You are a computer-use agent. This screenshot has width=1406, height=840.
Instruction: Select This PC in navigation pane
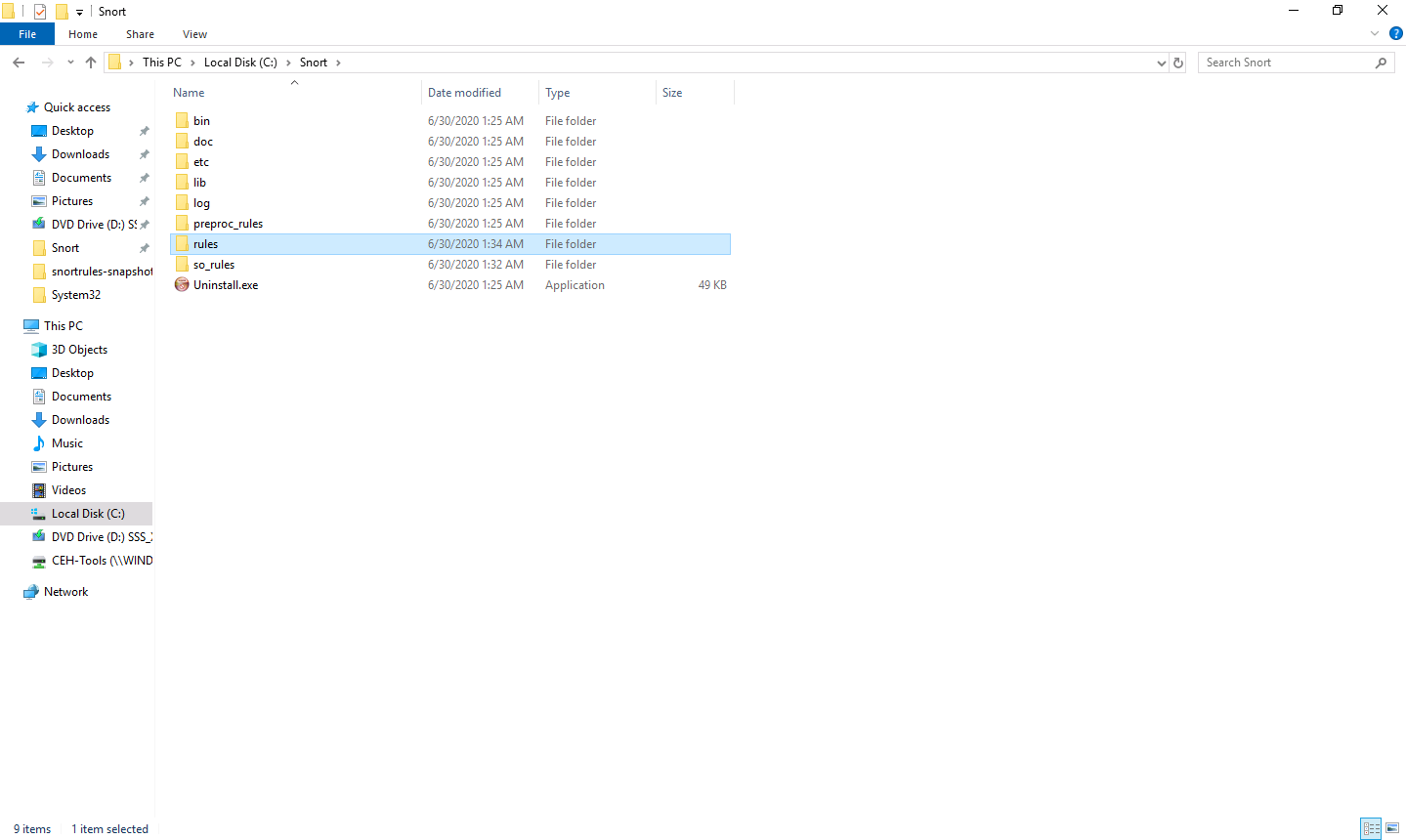[64, 326]
